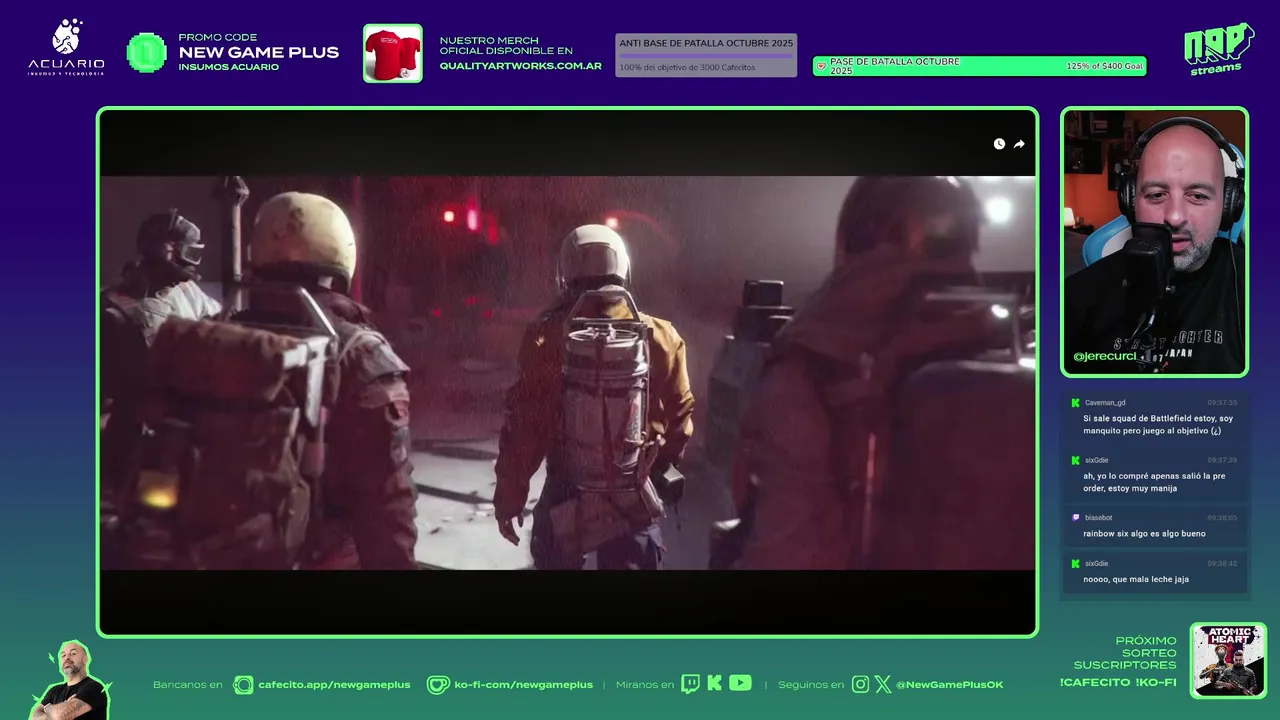This screenshot has width=1280, height=720.
Task: Click the YouTube icon after Miranos en
Action: (740, 683)
